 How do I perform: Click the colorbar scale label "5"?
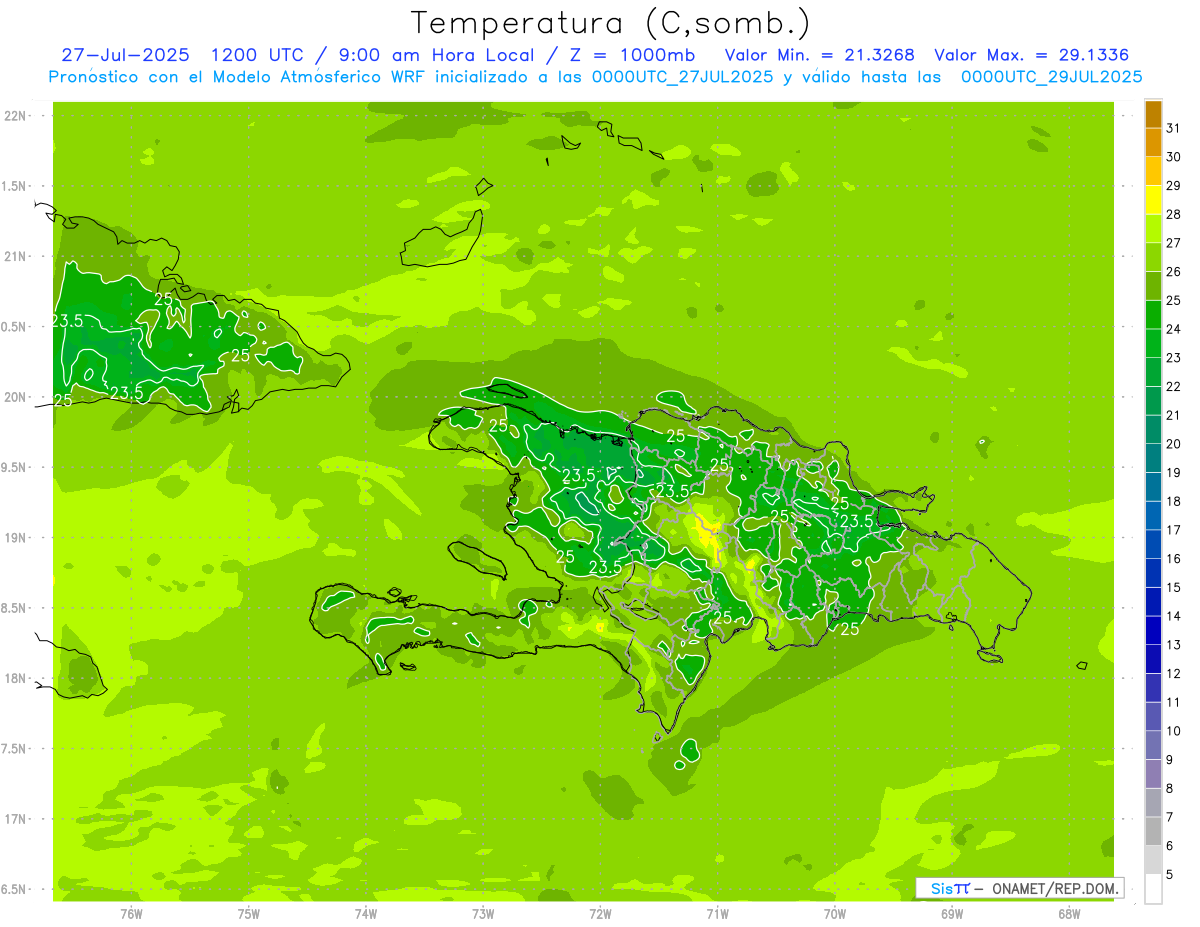(x=1170, y=875)
